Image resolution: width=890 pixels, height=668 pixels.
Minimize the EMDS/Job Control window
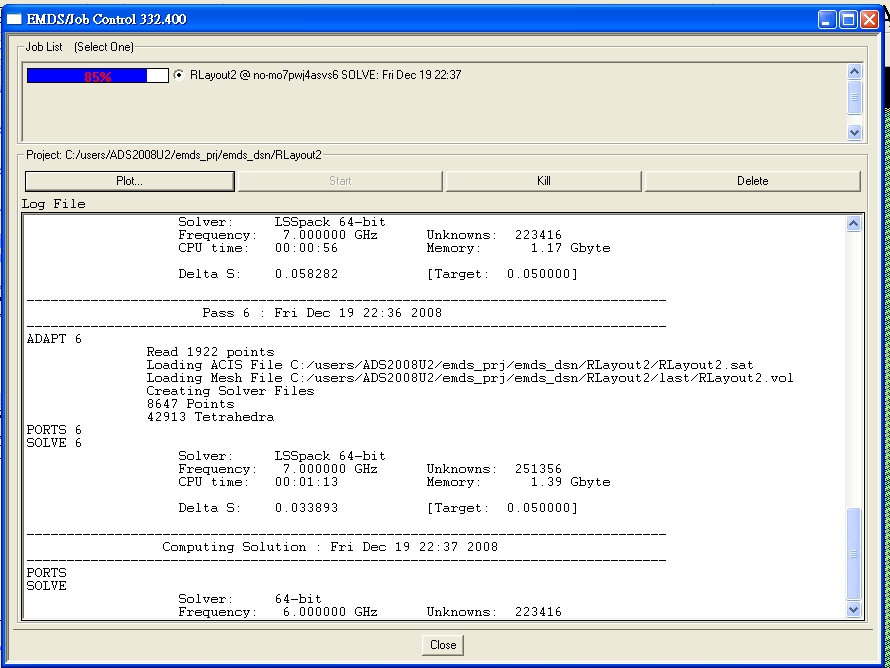[x=826, y=20]
